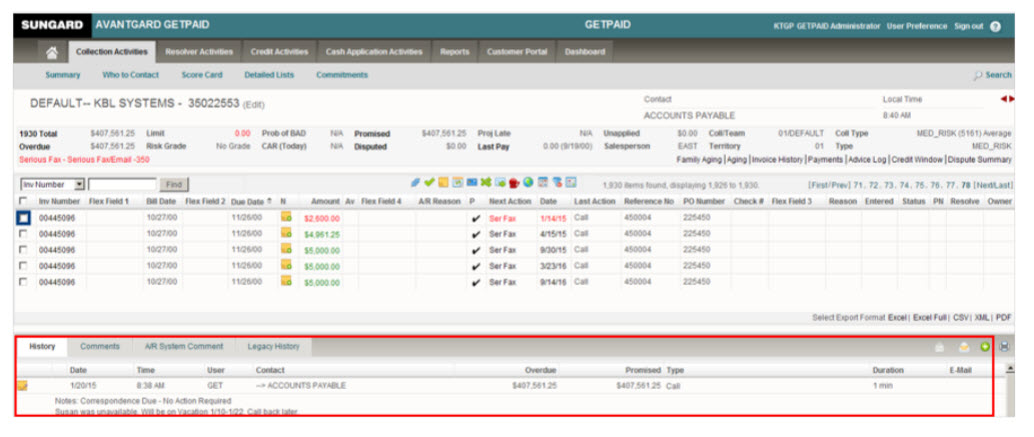The image size is (1034, 437).
Task: Toggle the select-all checkbox in table header
Action: click(x=24, y=201)
